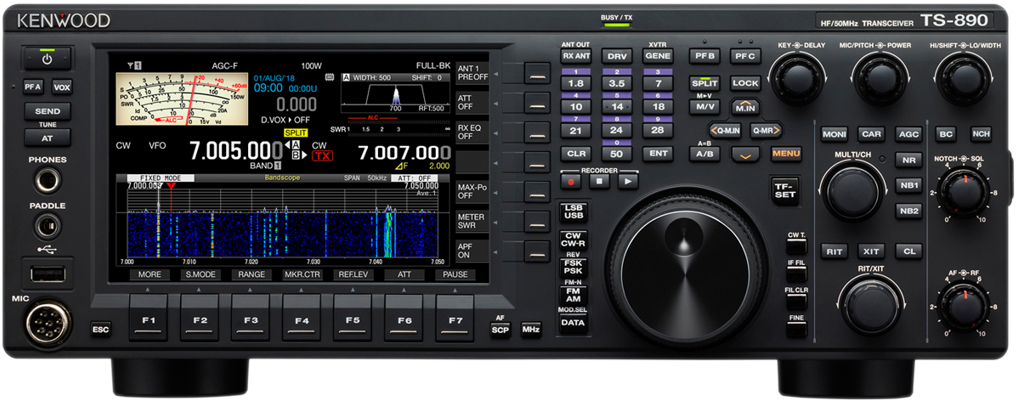This screenshot has height=404, width=1017.
Task: Turn on noise blanker NB1
Action: point(908,185)
